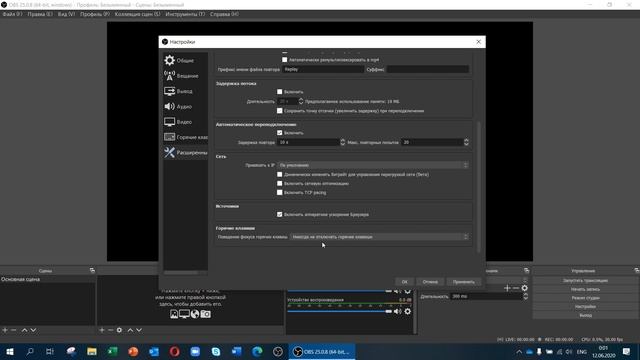
Task: Enable network optimizations checkbox
Action: (x=280, y=183)
